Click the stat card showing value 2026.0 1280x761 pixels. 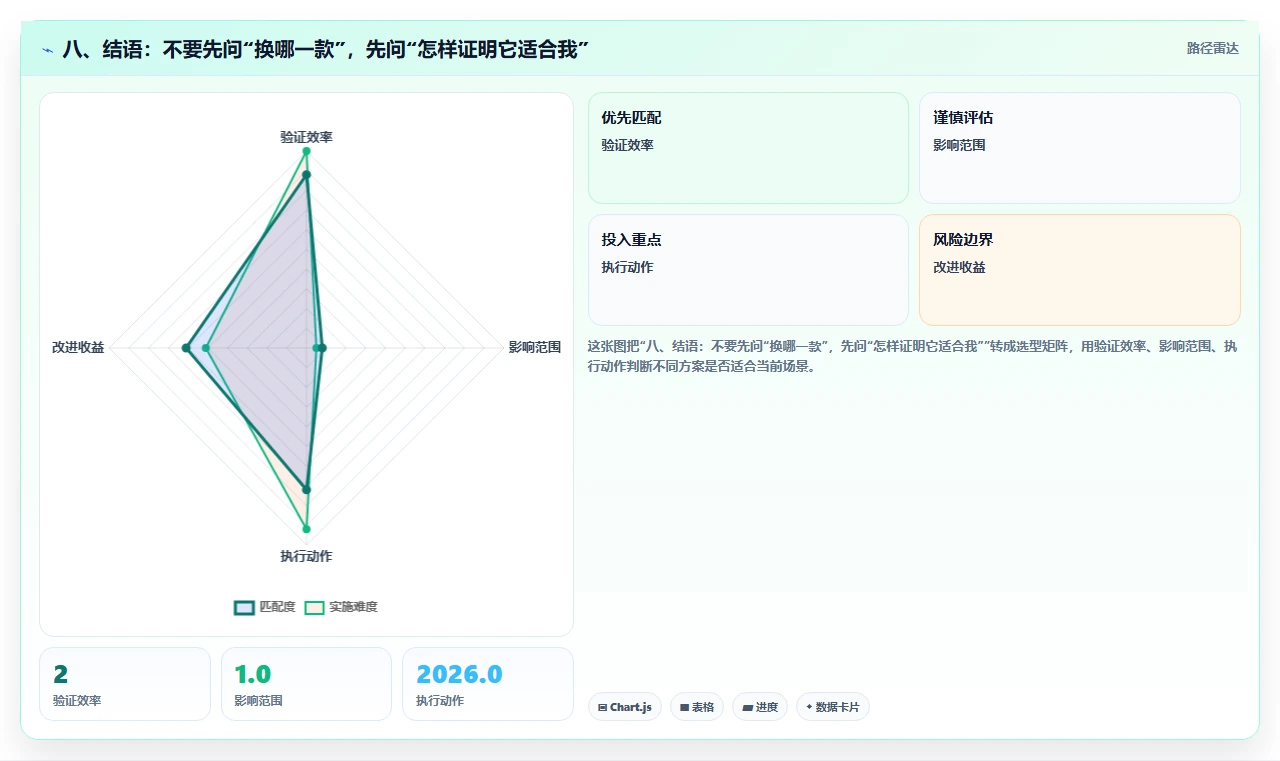point(488,684)
